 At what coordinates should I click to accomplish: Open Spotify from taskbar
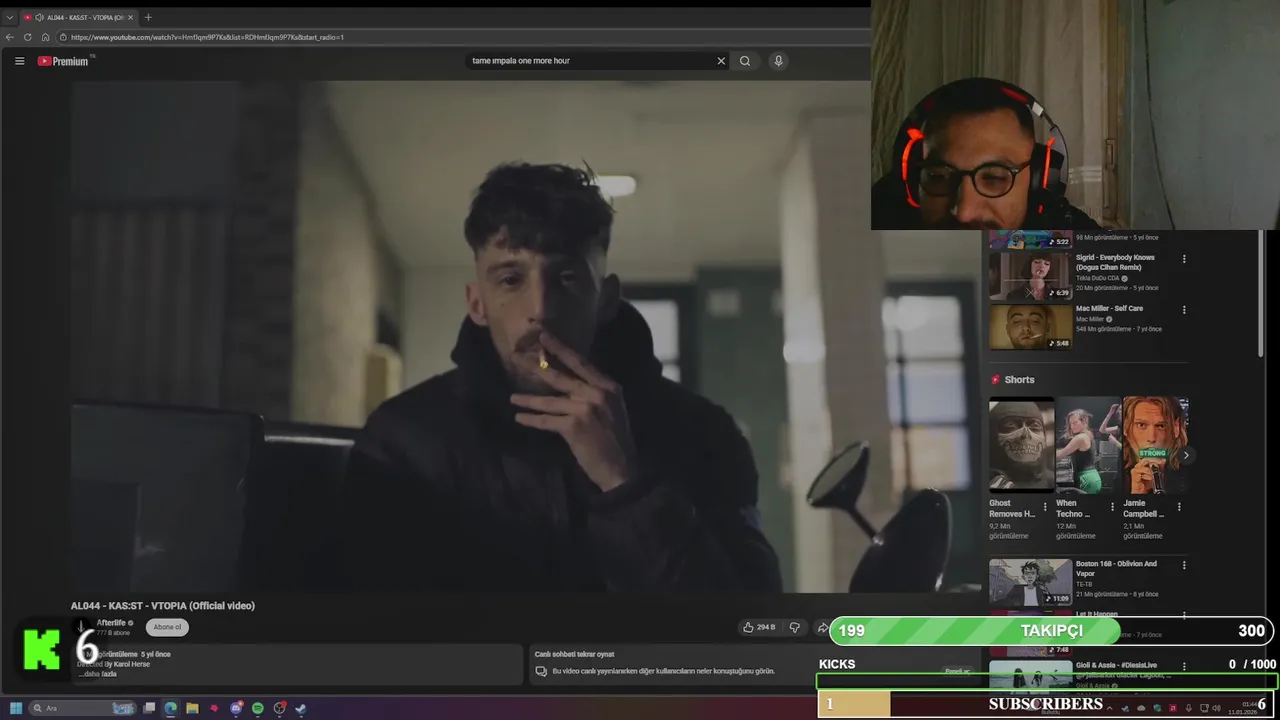tap(258, 708)
